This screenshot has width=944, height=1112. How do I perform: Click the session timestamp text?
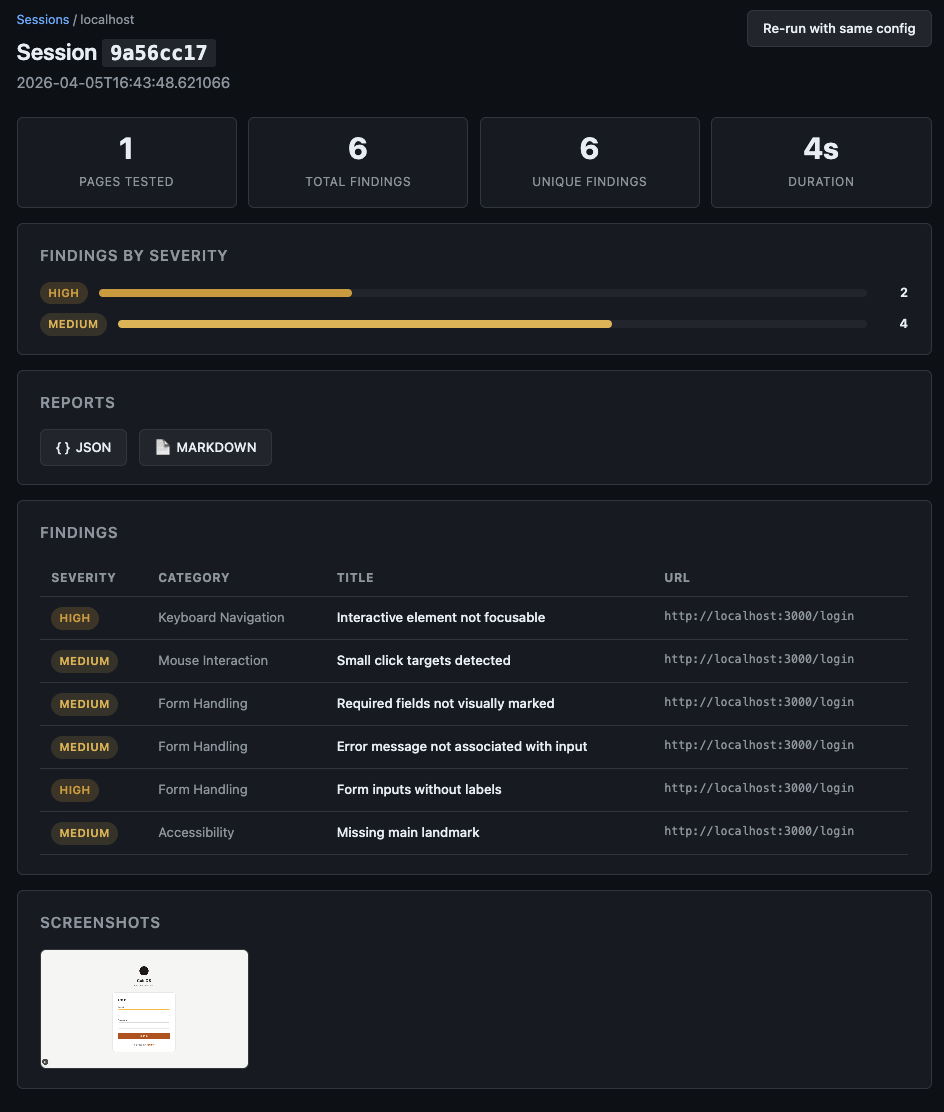pyautogui.click(x=123, y=83)
